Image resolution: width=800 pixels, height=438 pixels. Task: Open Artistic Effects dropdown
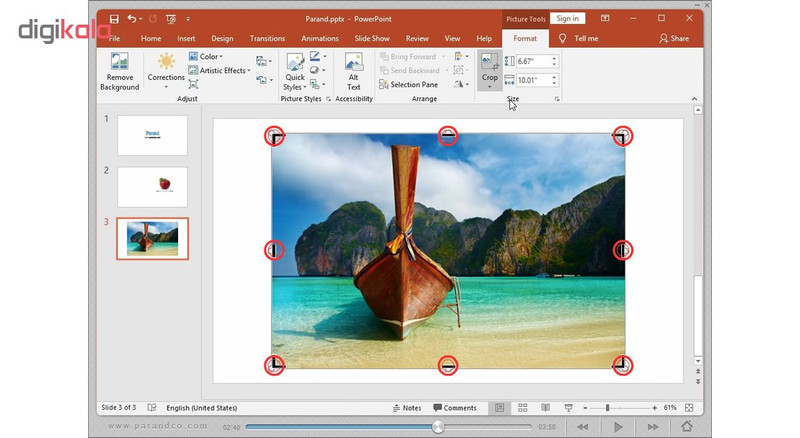click(220, 70)
